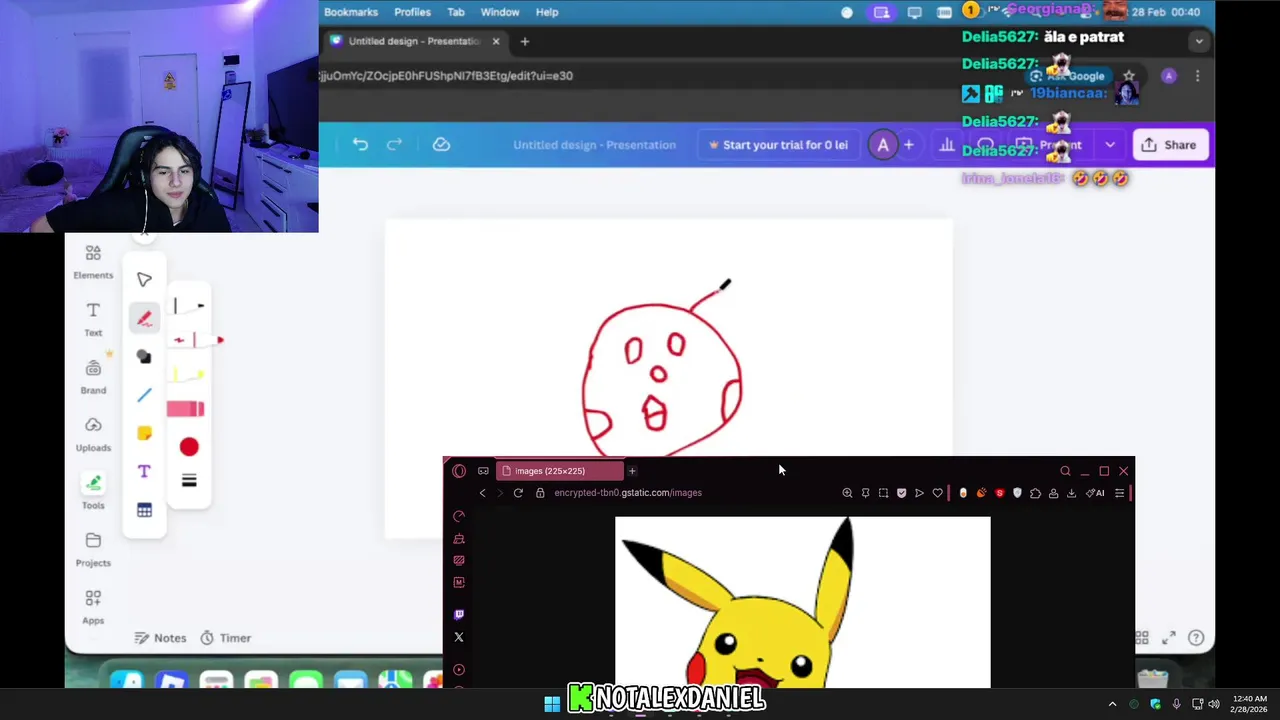Open extensions cube icon in Opera toolbar
The width and height of the screenshot is (1280, 720).
point(1035,493)
